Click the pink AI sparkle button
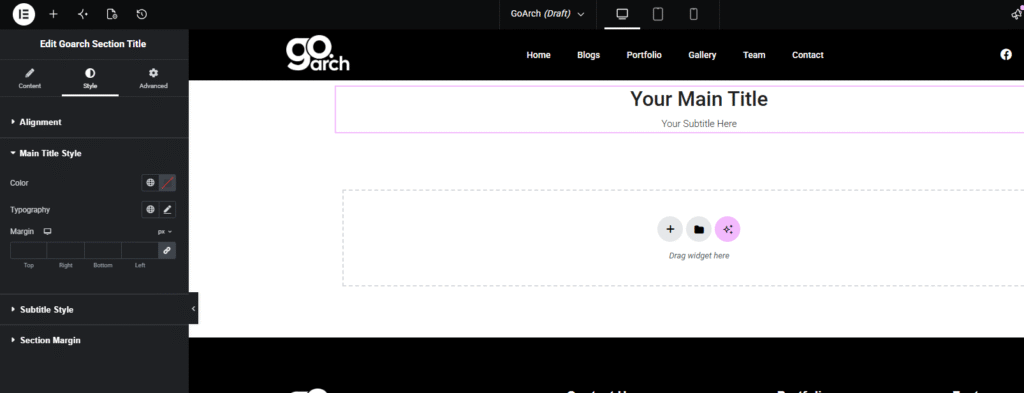This screenshot has width=1024, height=393. click(x=728, y=229)
